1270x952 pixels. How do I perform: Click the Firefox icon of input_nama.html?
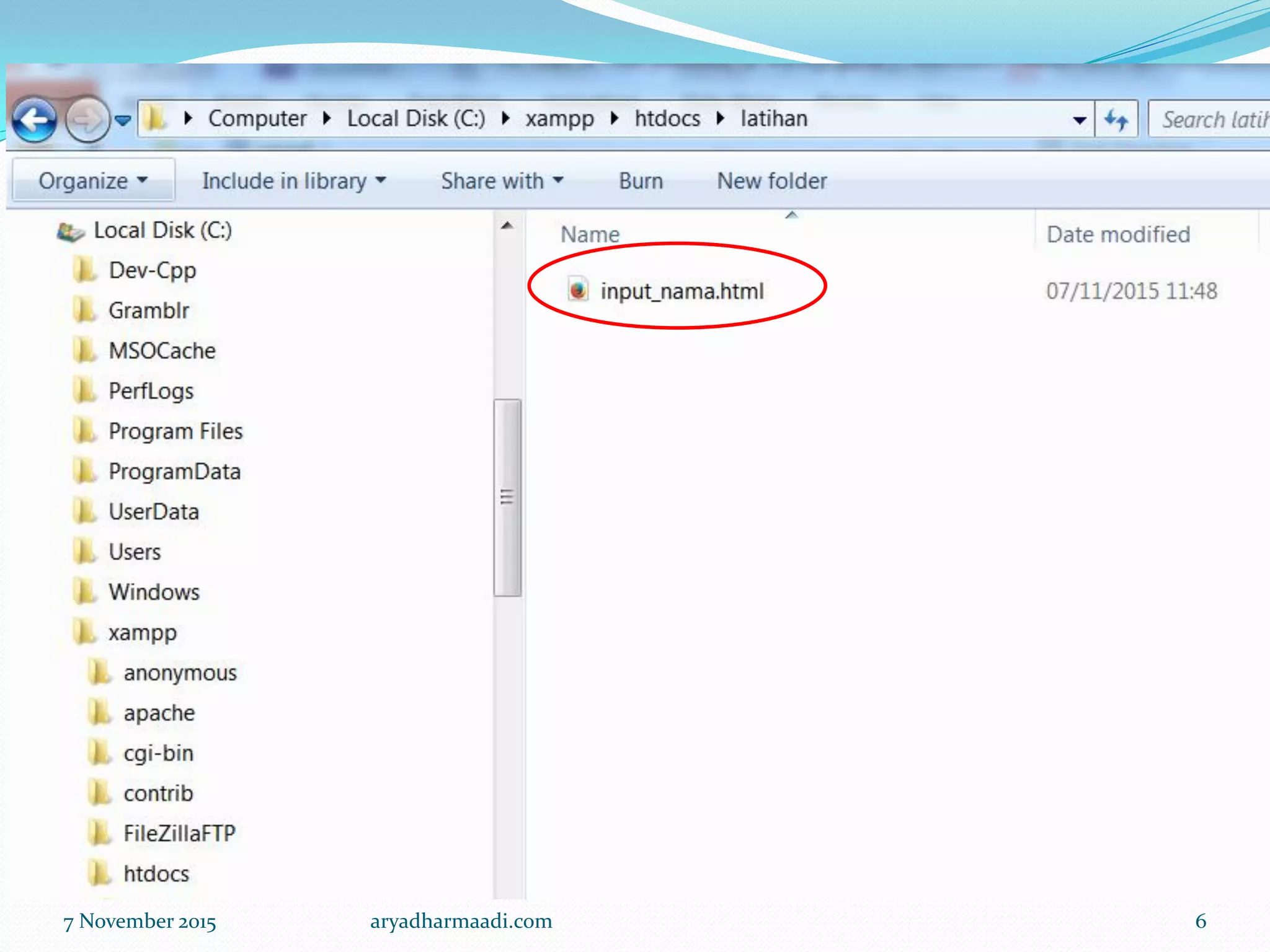click(578, 290)
